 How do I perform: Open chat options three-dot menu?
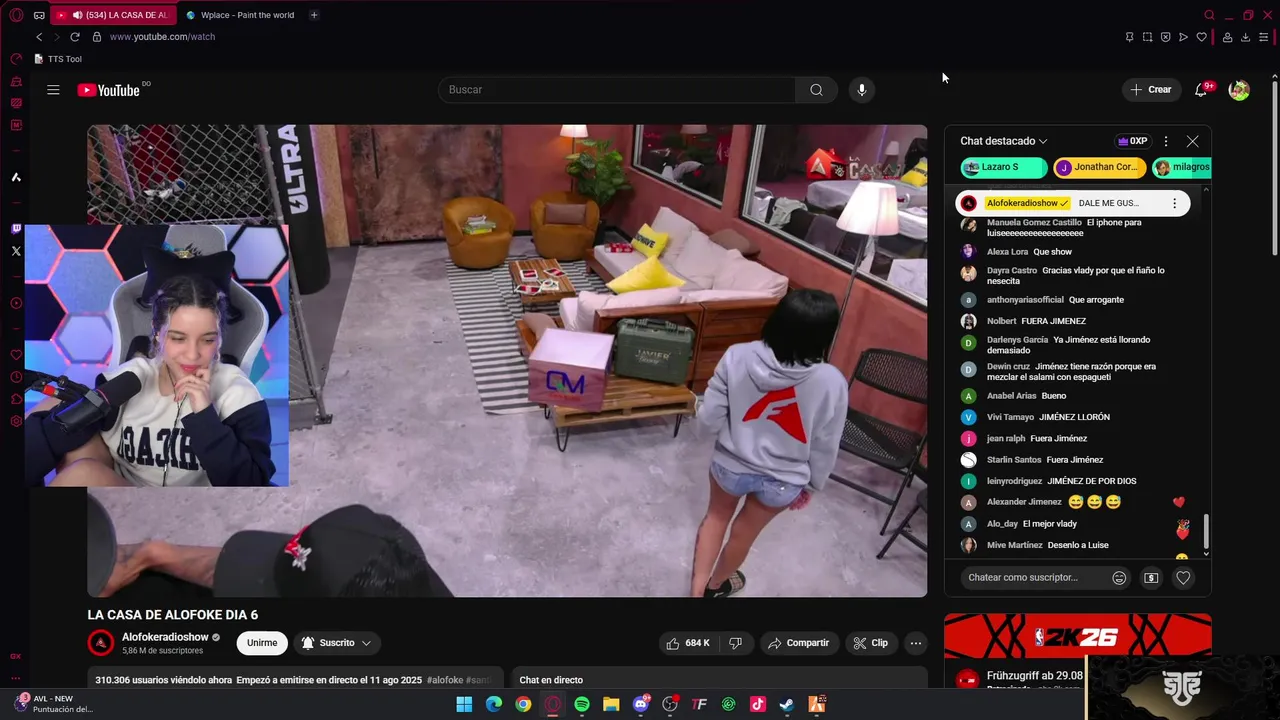[x=1165, y=141]
